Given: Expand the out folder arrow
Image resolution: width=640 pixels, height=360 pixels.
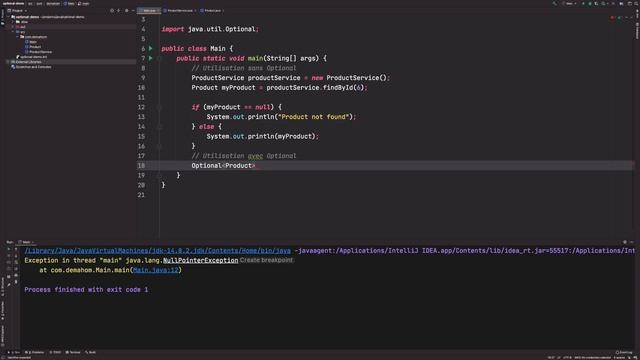Looking at the screenshot, I should (x=13, y=27).
